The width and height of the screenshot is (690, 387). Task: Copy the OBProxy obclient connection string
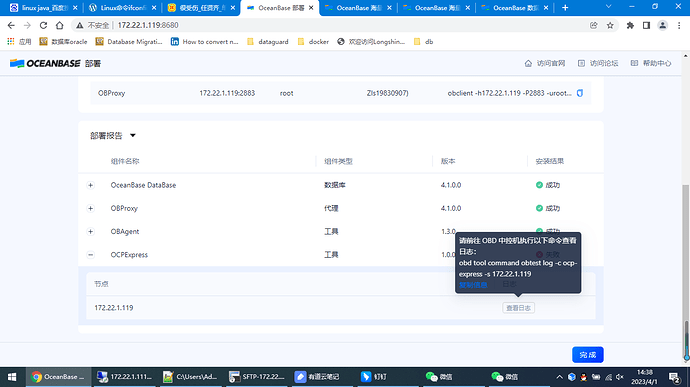click(x=580, y=93)
